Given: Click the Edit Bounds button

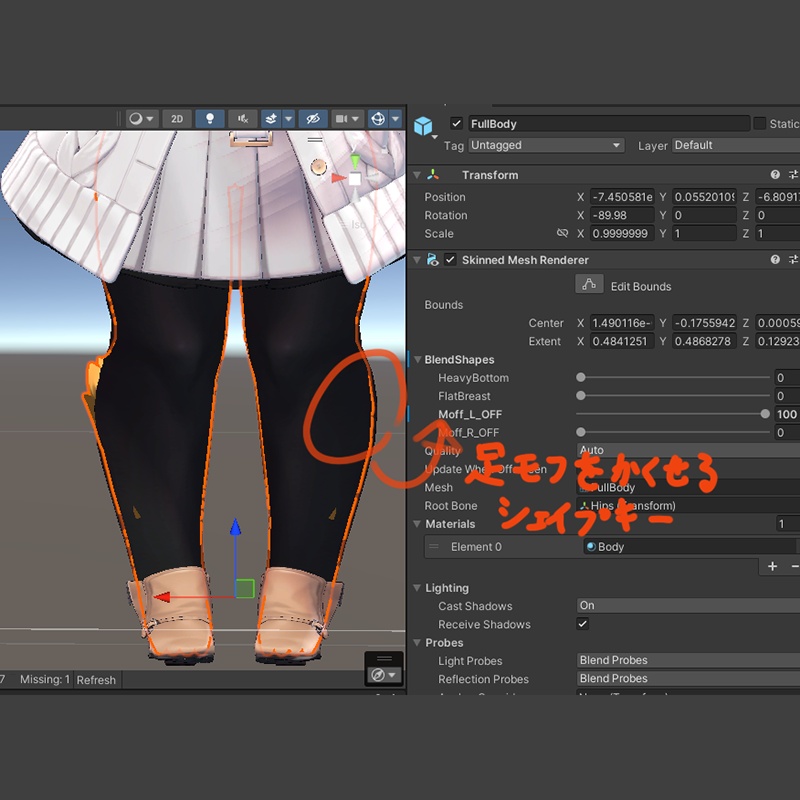Looking at the screenshot, I should 589,284.
